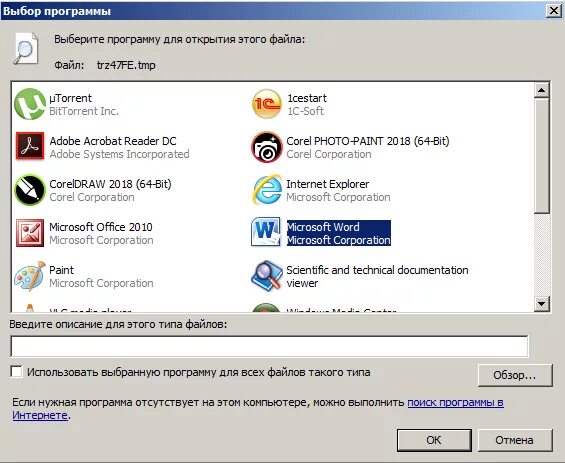Click the program list scrollbar thumb
The height and width of the screenshot is (463, 565).
pyautogui.click(x=542, y=156)
